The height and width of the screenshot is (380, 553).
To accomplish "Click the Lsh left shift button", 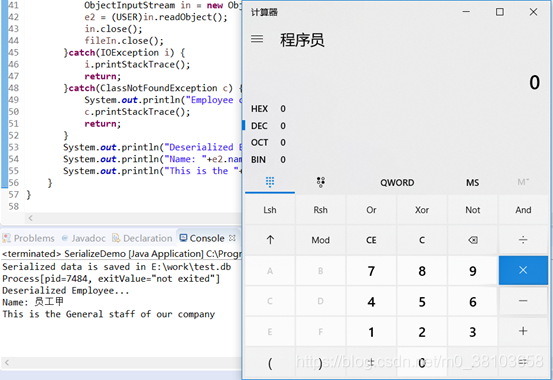I will [x=270, y=210].
